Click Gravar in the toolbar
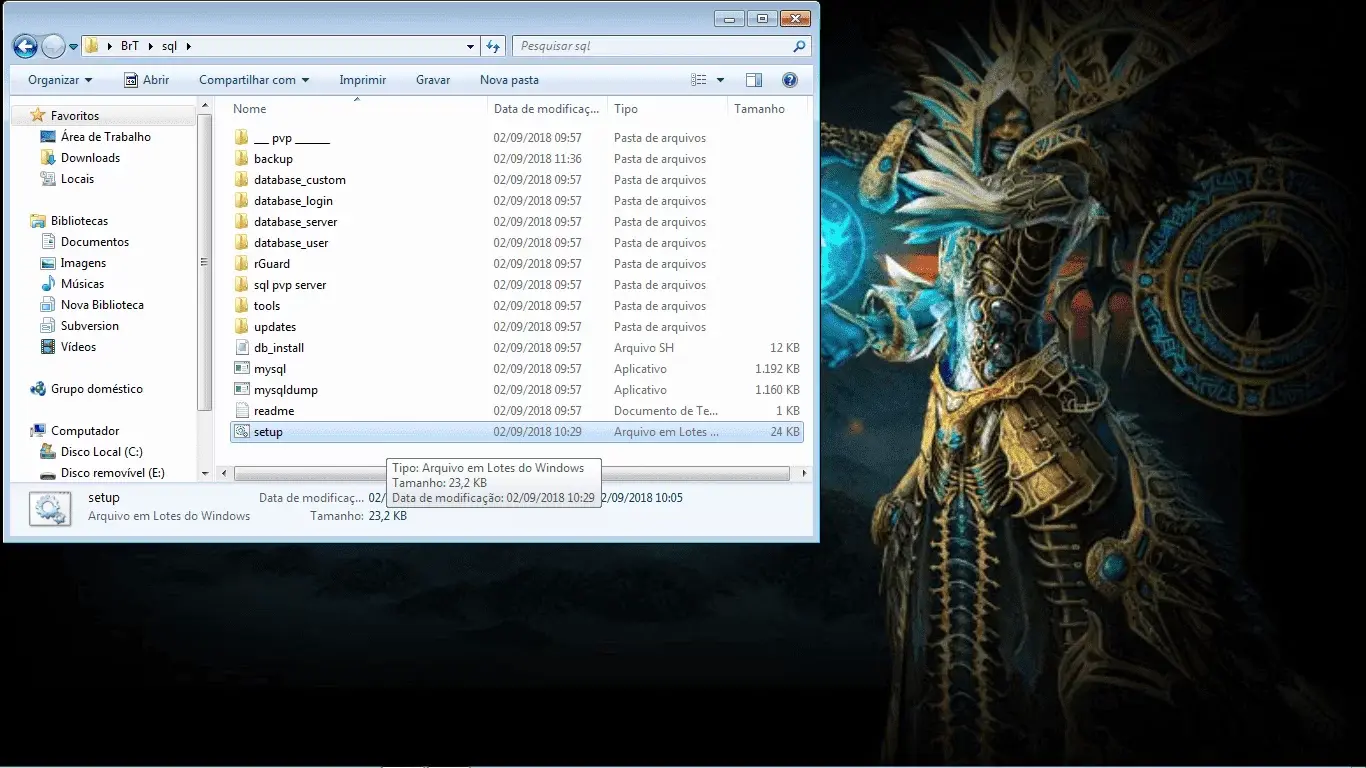 click(433, 80)
